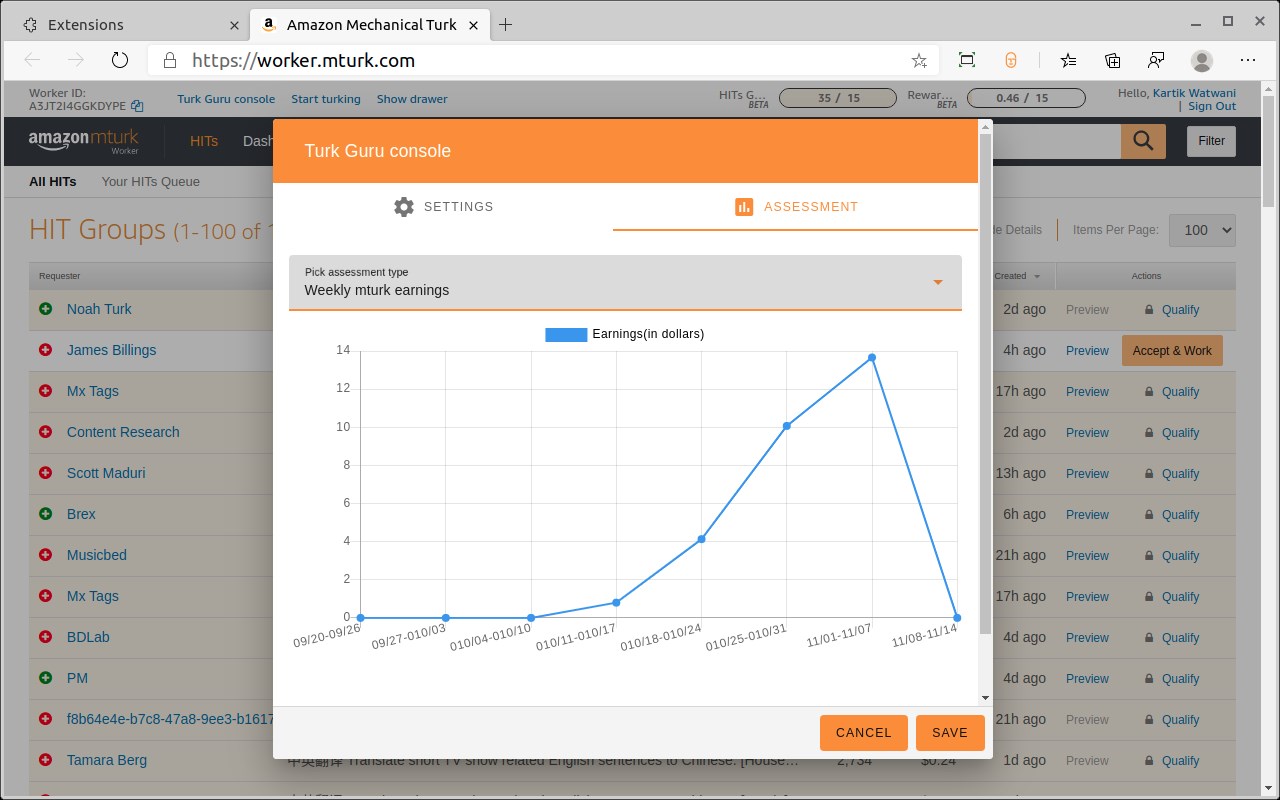Open the browser settings three-dot menu
This screenshot has height=800, width=1280.
(1247, 60)
